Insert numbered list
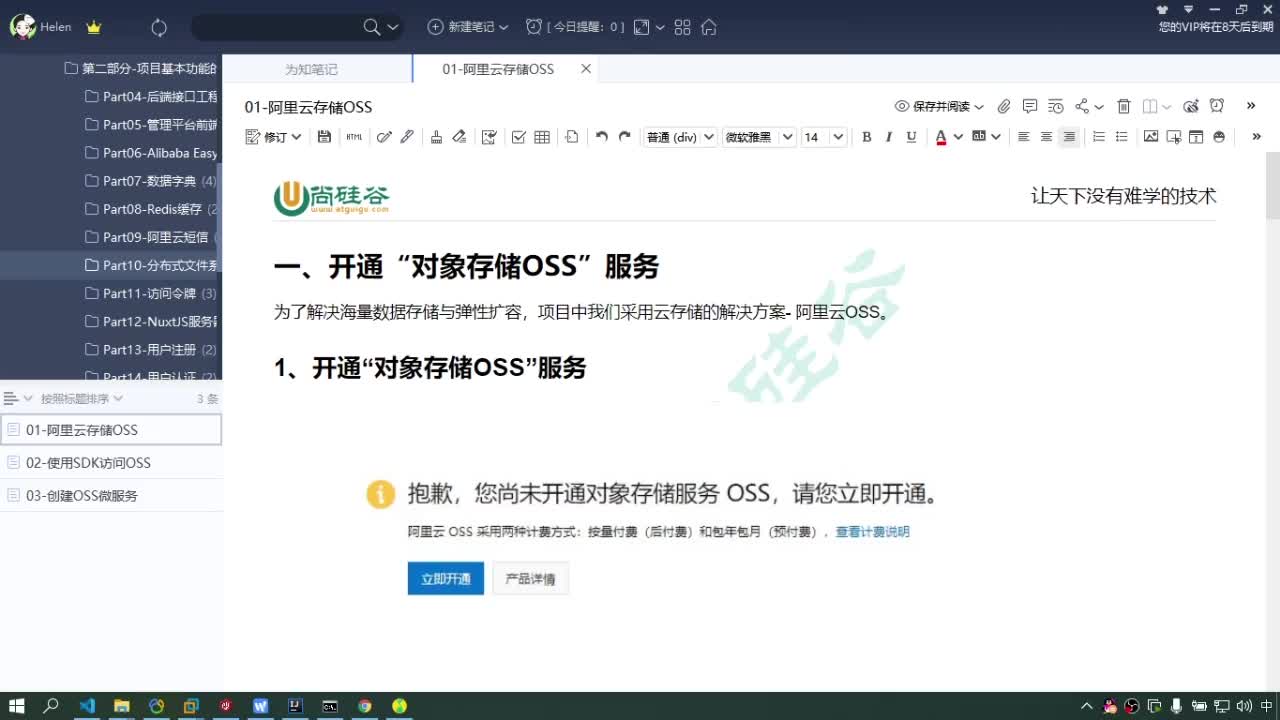Viewport: 1280px width, 720px height. [1099, 137]
